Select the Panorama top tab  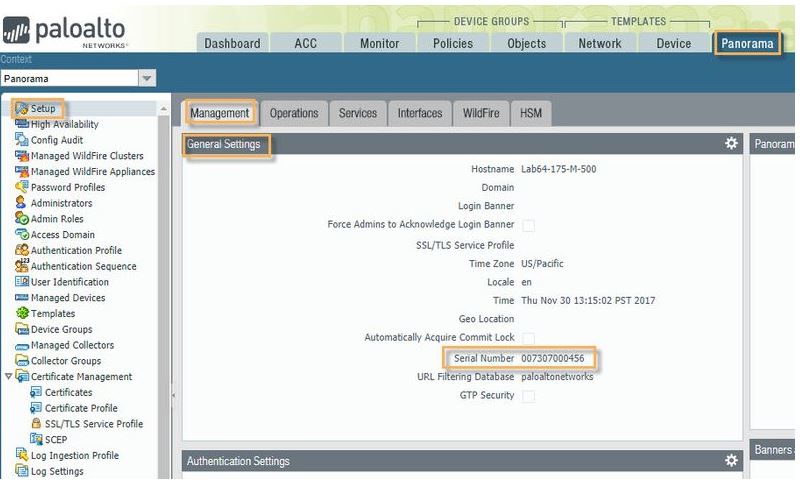click(747, 43)
